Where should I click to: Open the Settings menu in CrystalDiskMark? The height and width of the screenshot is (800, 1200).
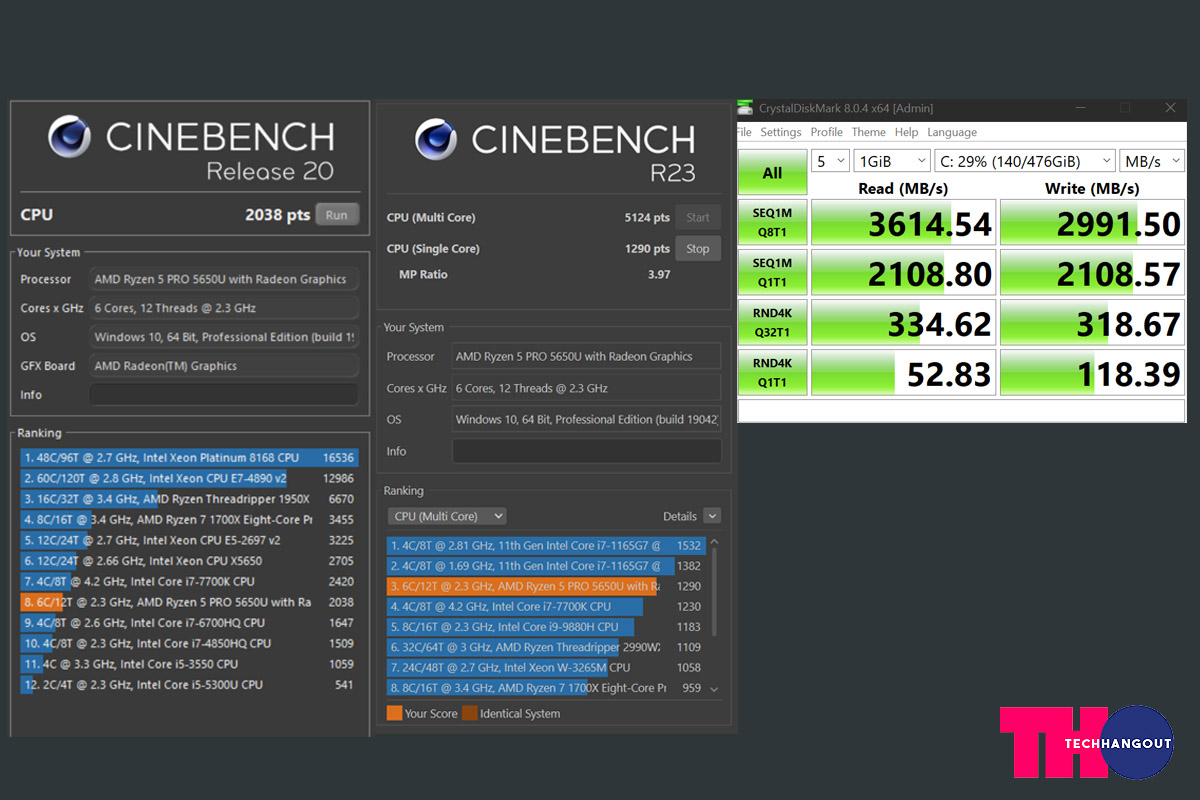coord(781,132)
